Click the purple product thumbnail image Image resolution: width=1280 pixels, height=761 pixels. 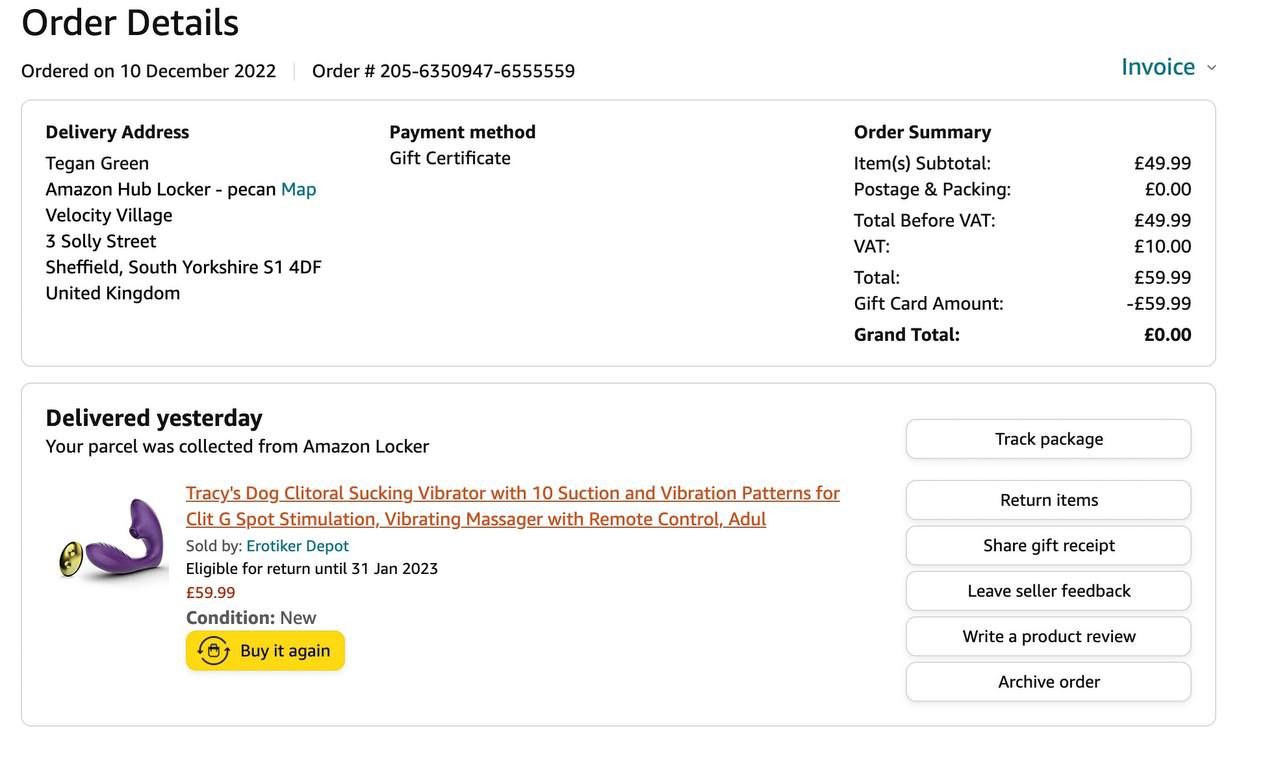[x=113, y=540]
